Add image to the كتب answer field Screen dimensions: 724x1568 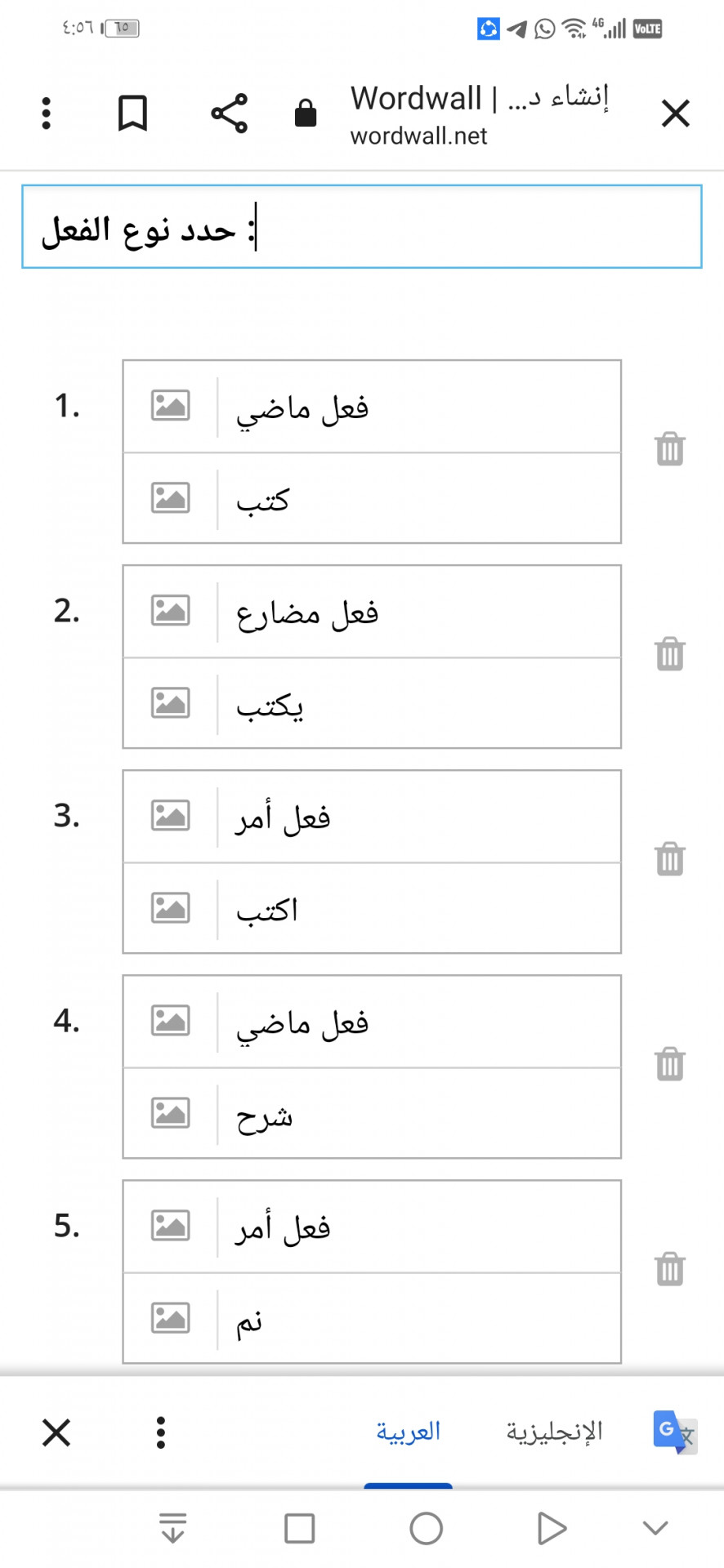coord(170,497)
